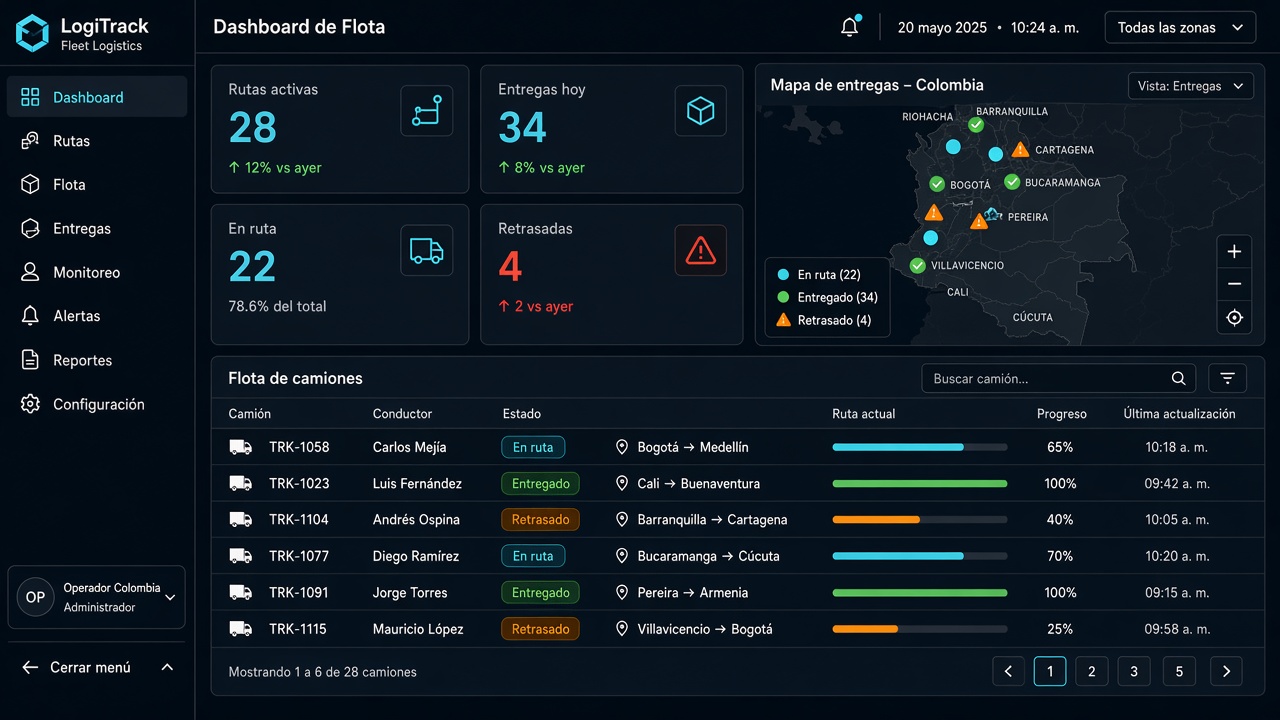Click the delivered marker near Barranquilla
Image resolution: width=1280 pixels, height=720 pixels.
(x=976, y=125)
